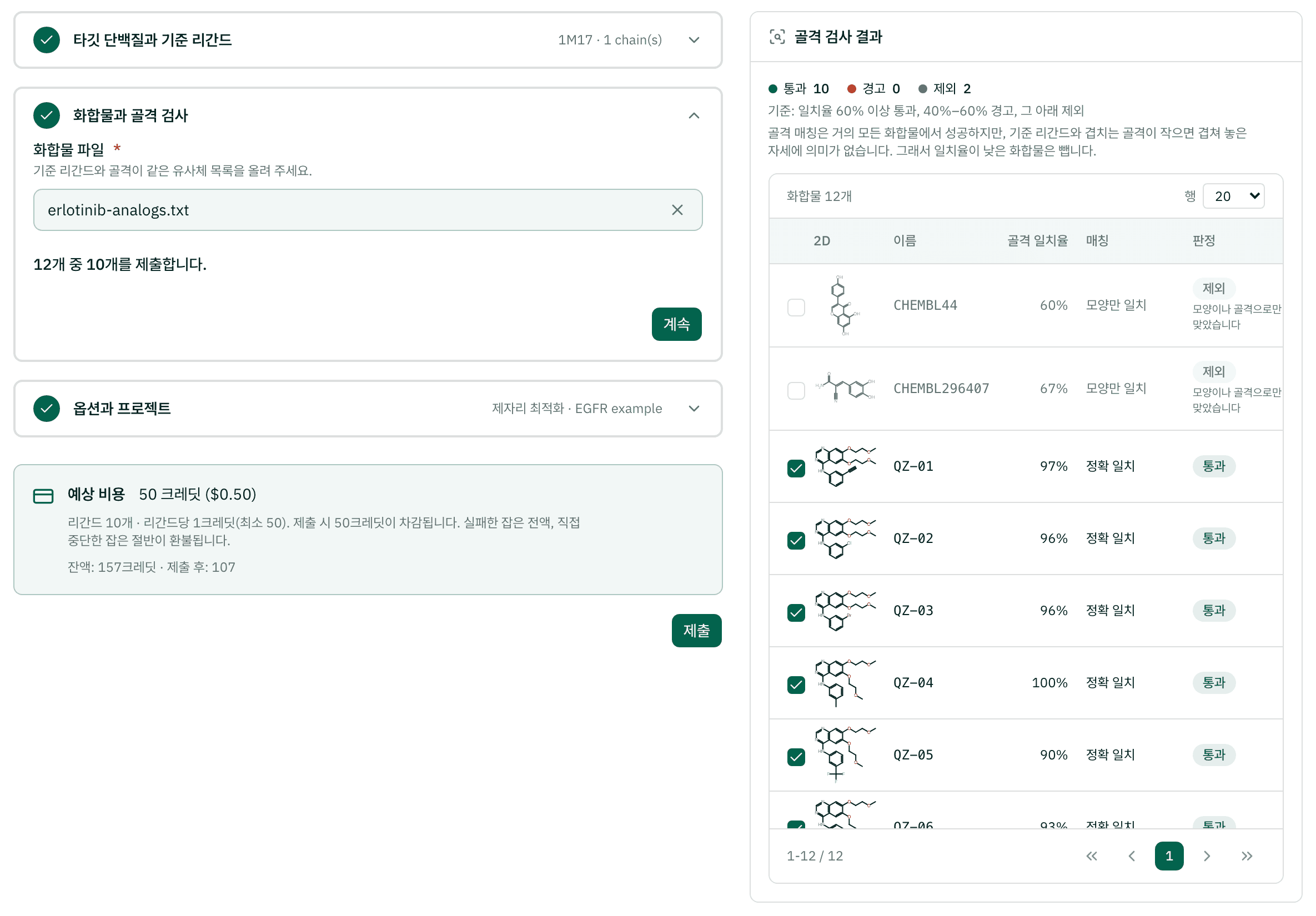Remove the erlotinib-analogs.txt file with the X
This screenshot has width=1316, height=916.
pos(677,210)
